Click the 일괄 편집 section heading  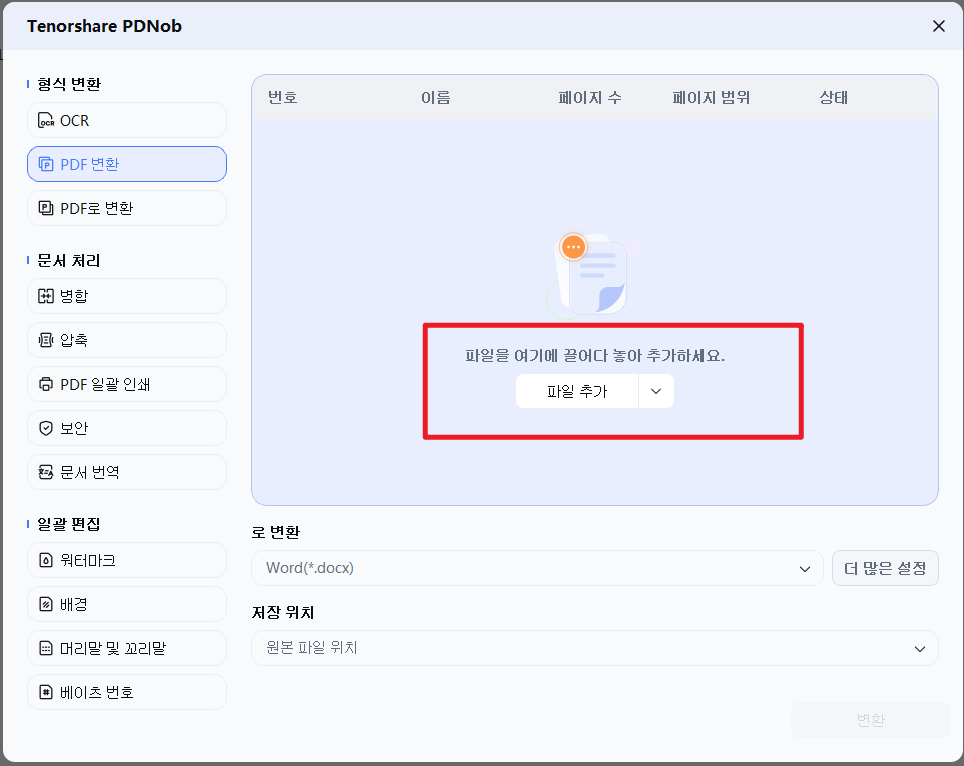[x=69, y=524]
